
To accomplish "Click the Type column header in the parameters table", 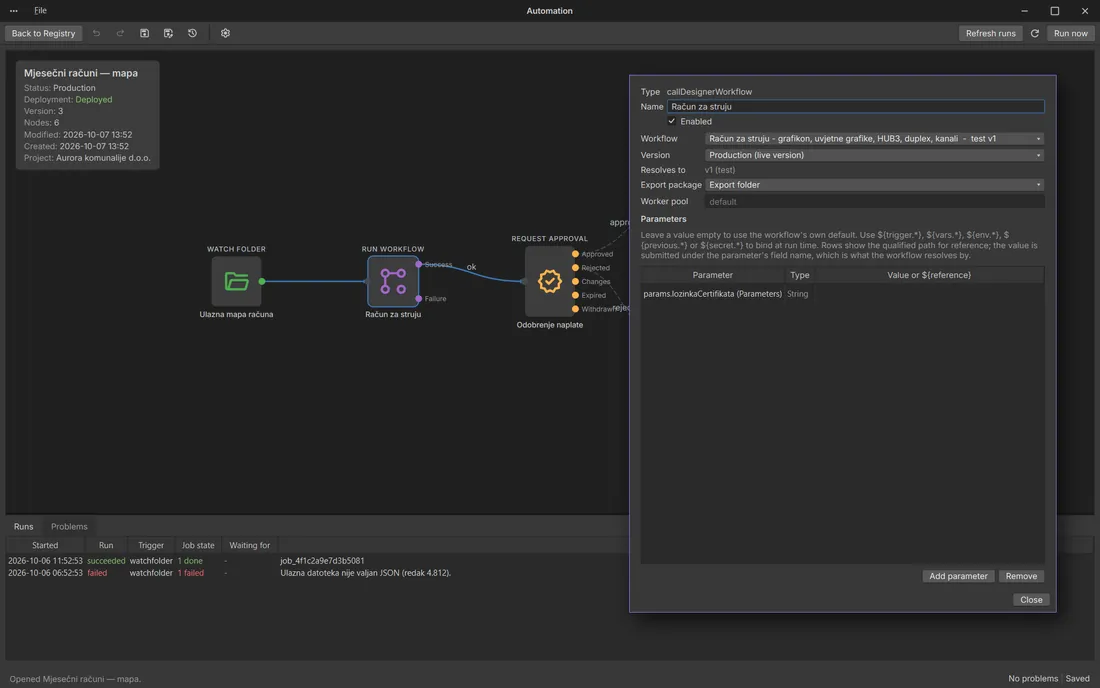I will [799, 275].
